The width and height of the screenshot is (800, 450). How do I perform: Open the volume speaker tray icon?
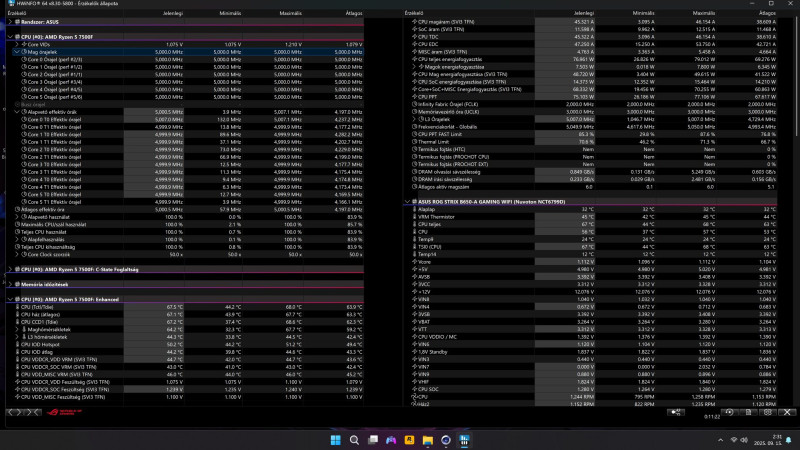pyautogui.click(x=744, y=440)
